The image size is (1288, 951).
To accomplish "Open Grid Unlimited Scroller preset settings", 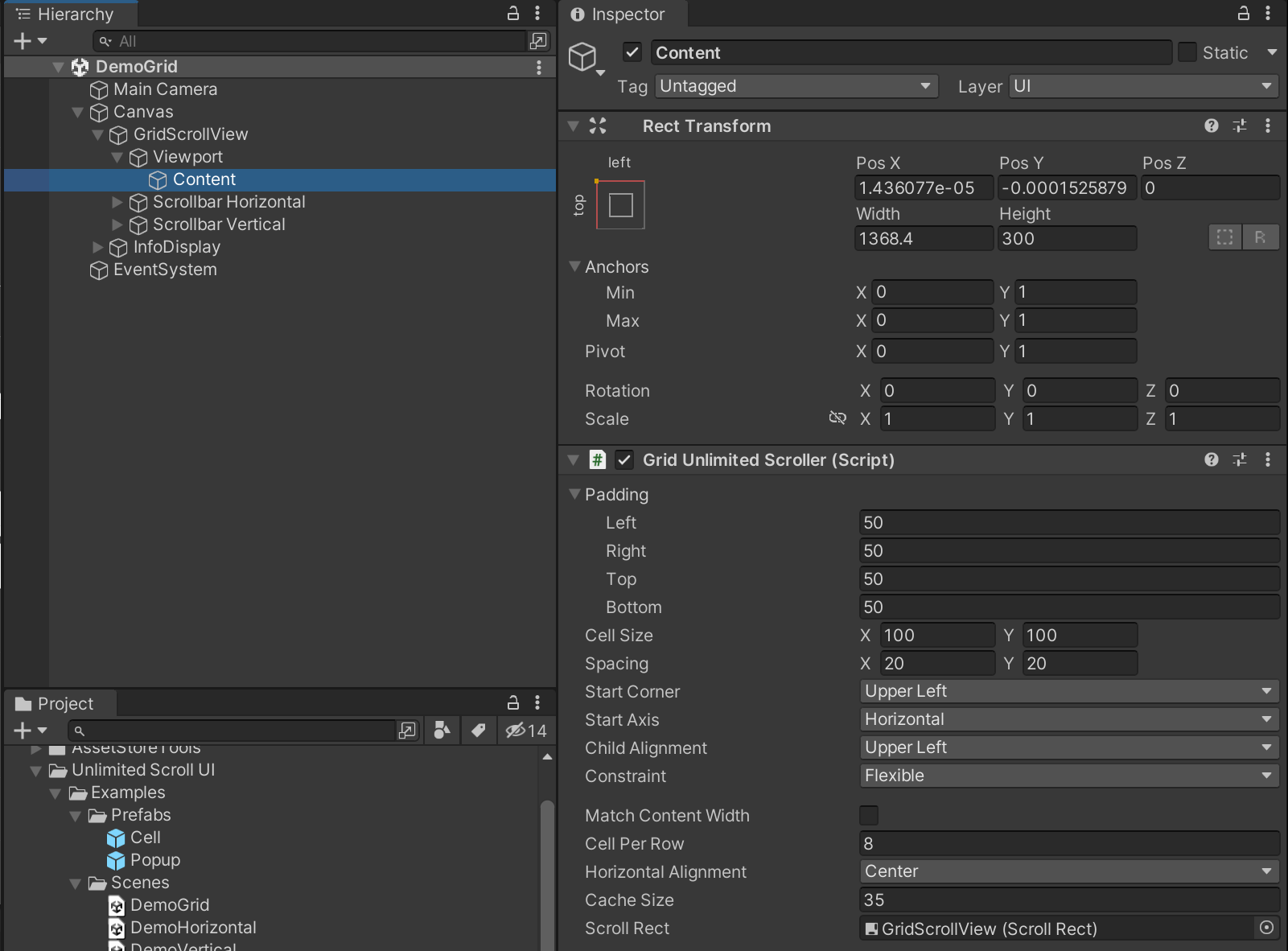I will pyautogui.click(x=1240, y=459).
